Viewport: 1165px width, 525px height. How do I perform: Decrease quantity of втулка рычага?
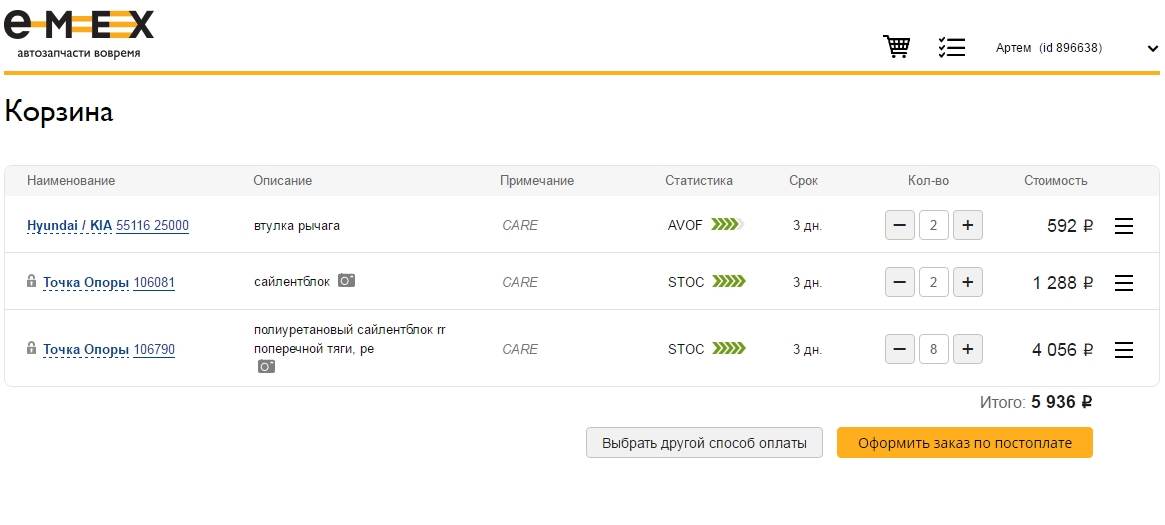pos(900,226)
